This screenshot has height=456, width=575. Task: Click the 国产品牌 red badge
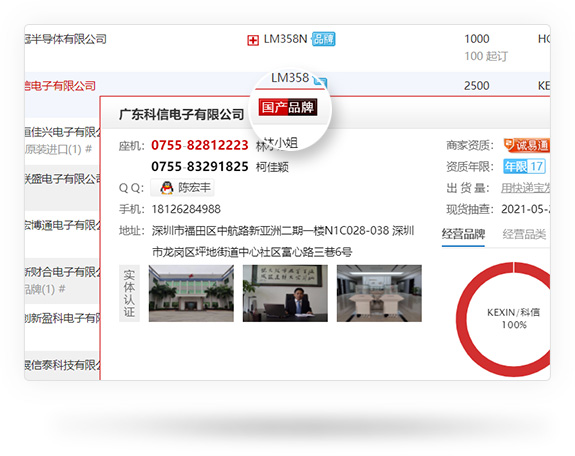click(288, 107)
